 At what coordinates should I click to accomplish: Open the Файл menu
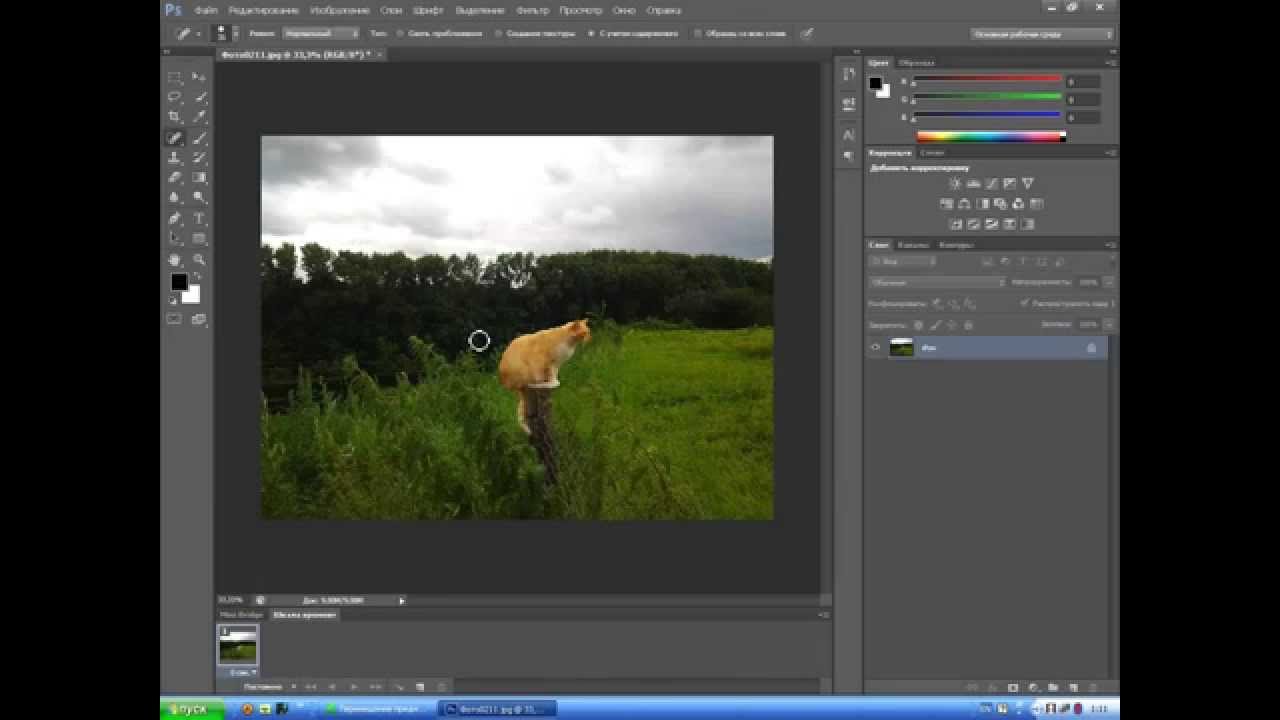[207, 10]
